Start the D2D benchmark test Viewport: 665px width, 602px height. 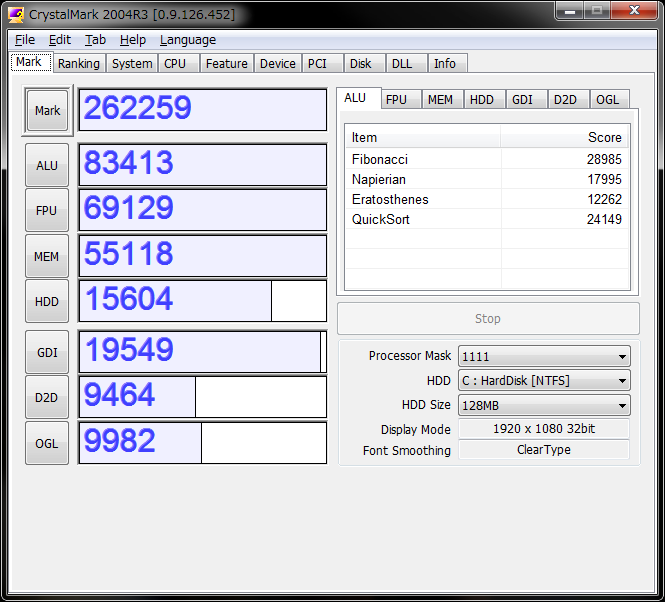coord(47,397)
